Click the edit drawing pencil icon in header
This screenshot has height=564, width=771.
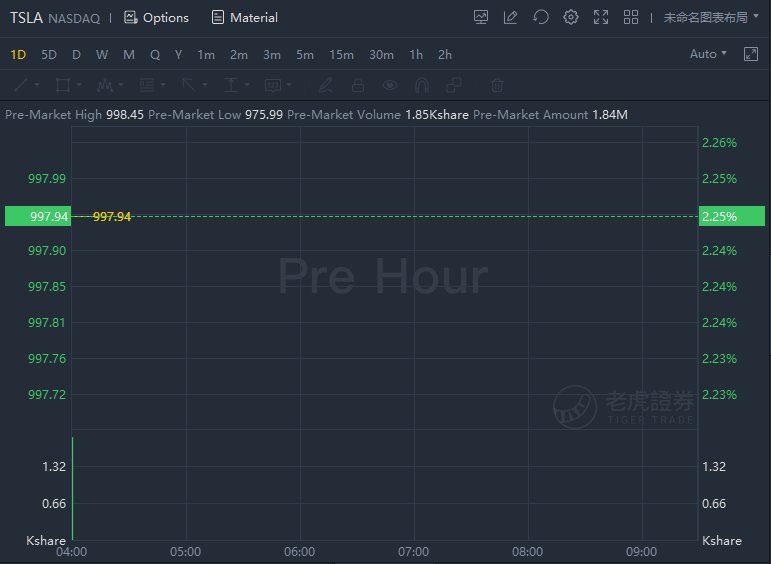pyautogui.click(x=510, y=17)
